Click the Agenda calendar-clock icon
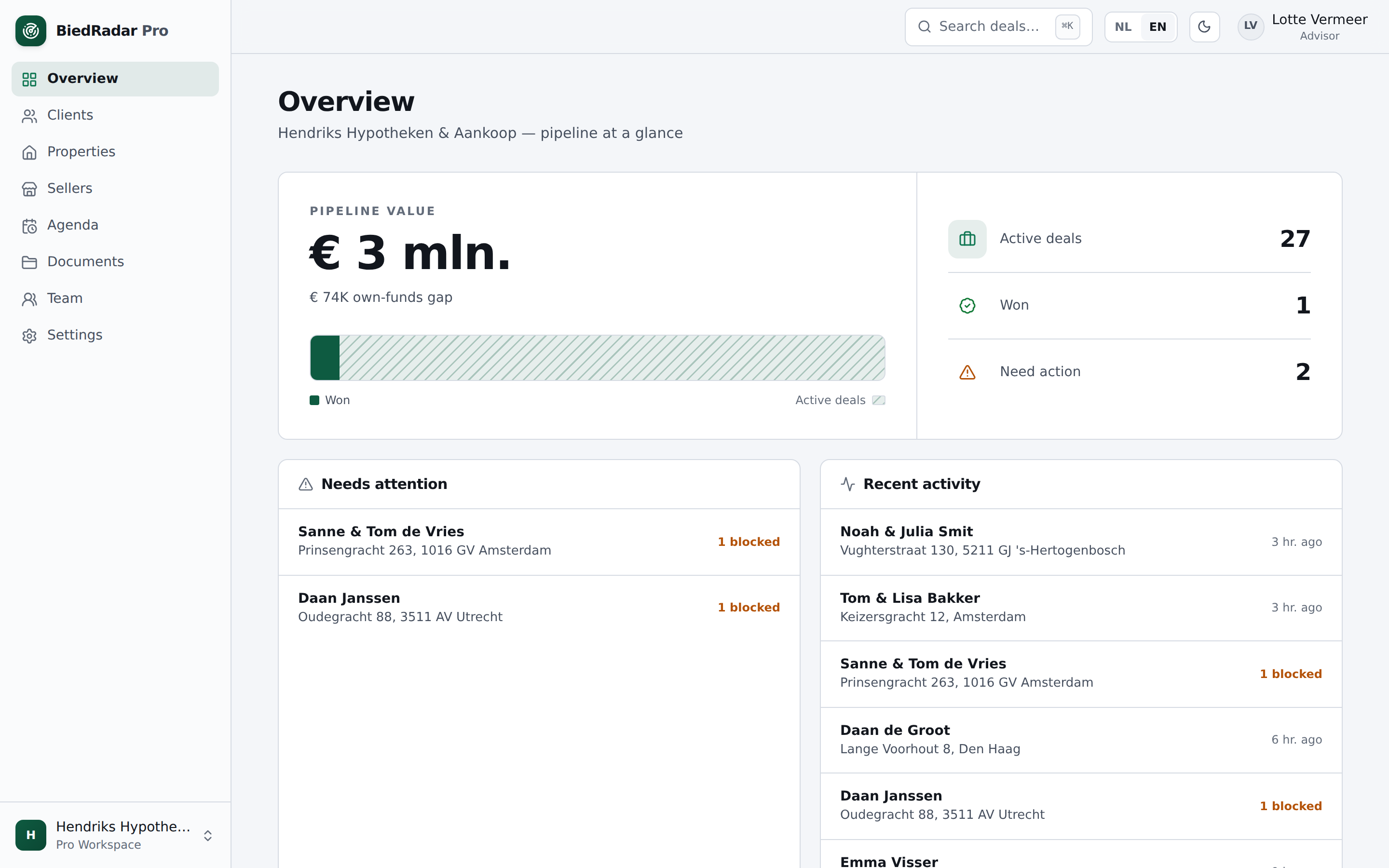Screen dimensions: 1389x868 29,226
